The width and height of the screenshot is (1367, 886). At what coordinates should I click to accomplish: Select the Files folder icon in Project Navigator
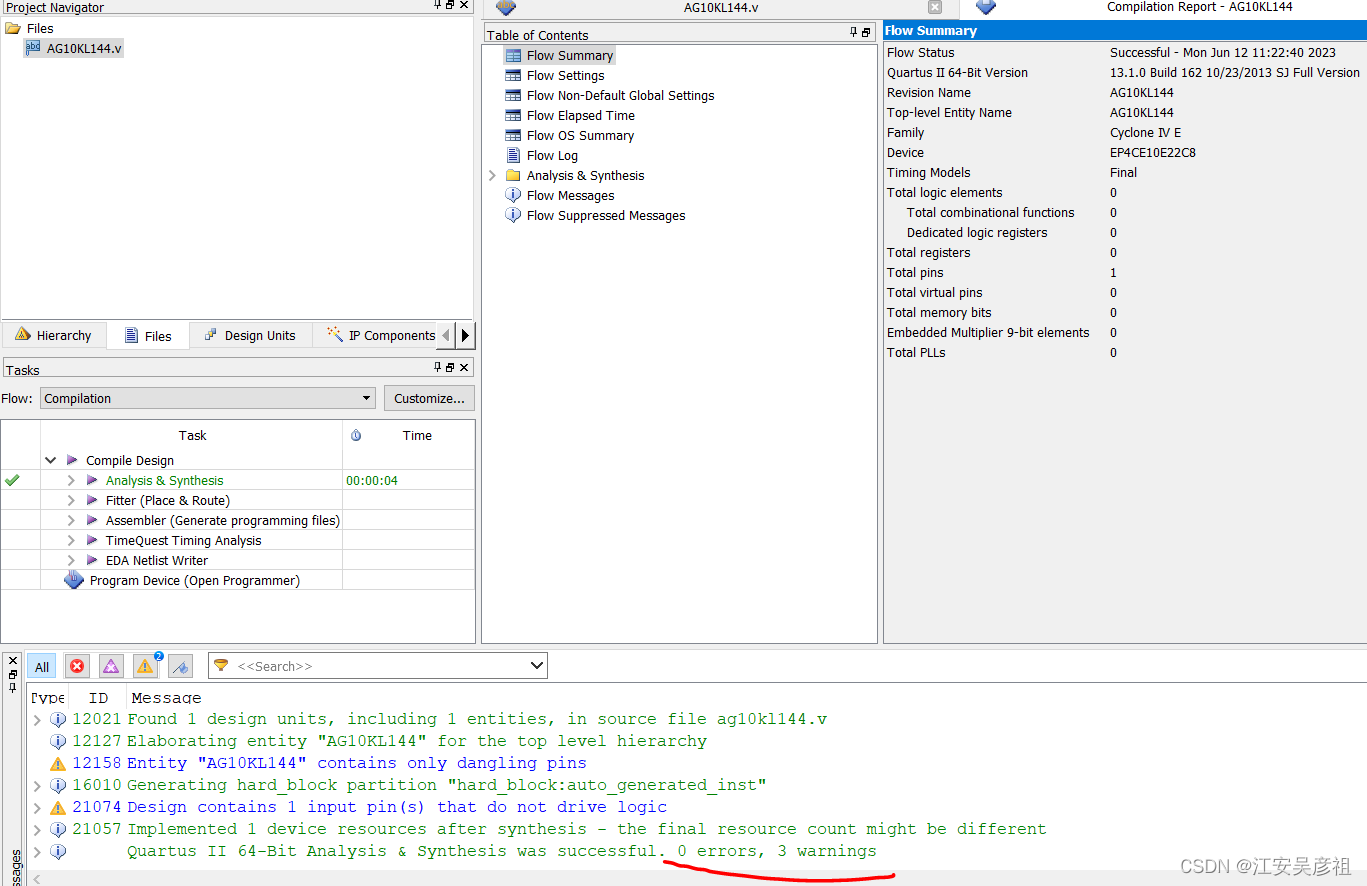point(13,28)
